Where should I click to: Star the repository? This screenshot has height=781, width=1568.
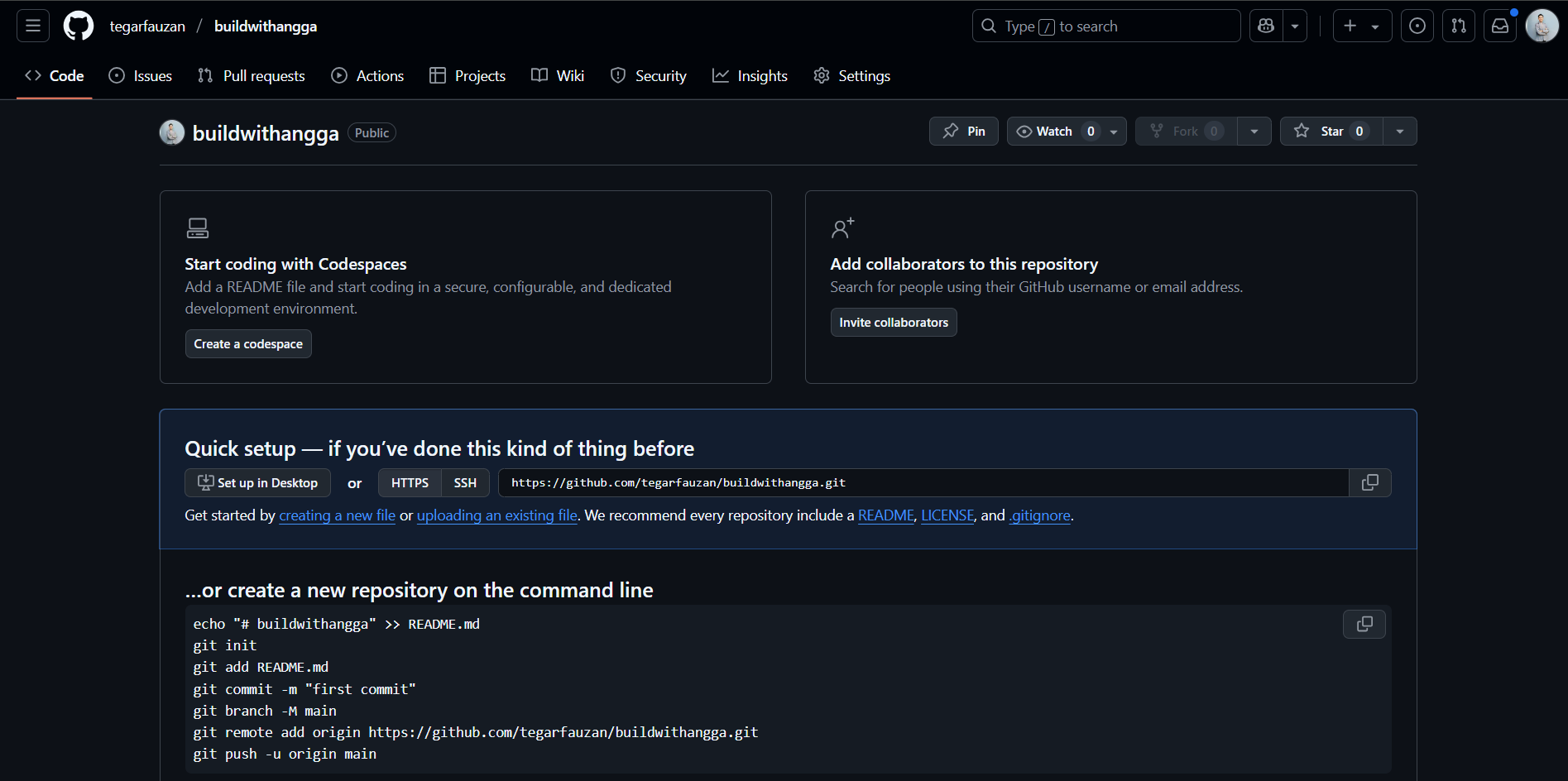pos(1331,132)
